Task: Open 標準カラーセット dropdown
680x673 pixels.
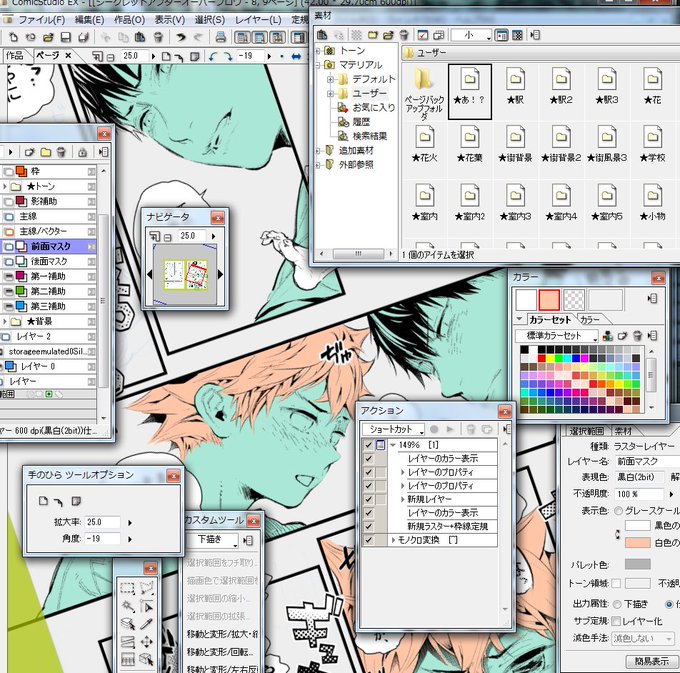Action: pos(556,336)
